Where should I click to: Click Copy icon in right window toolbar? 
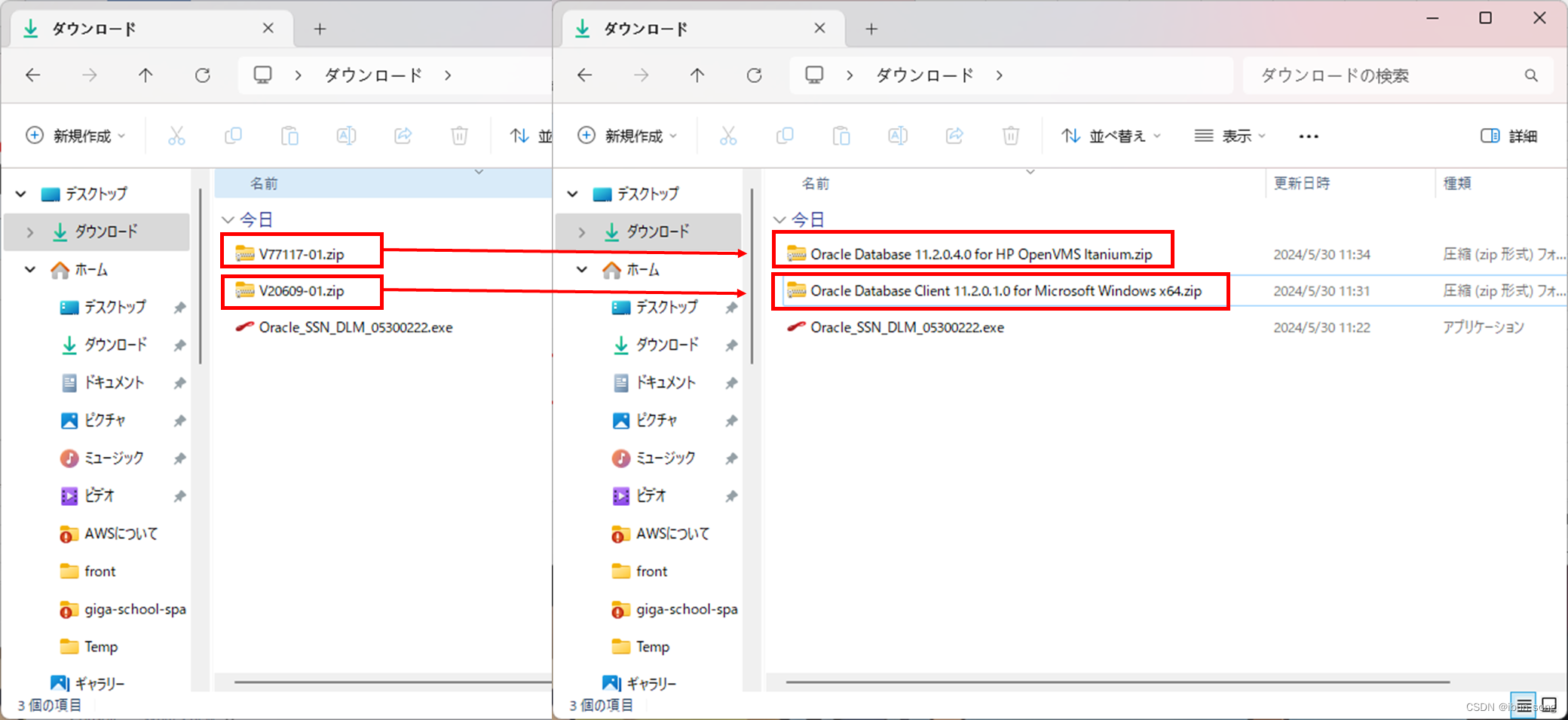click(x=785, y=136)
